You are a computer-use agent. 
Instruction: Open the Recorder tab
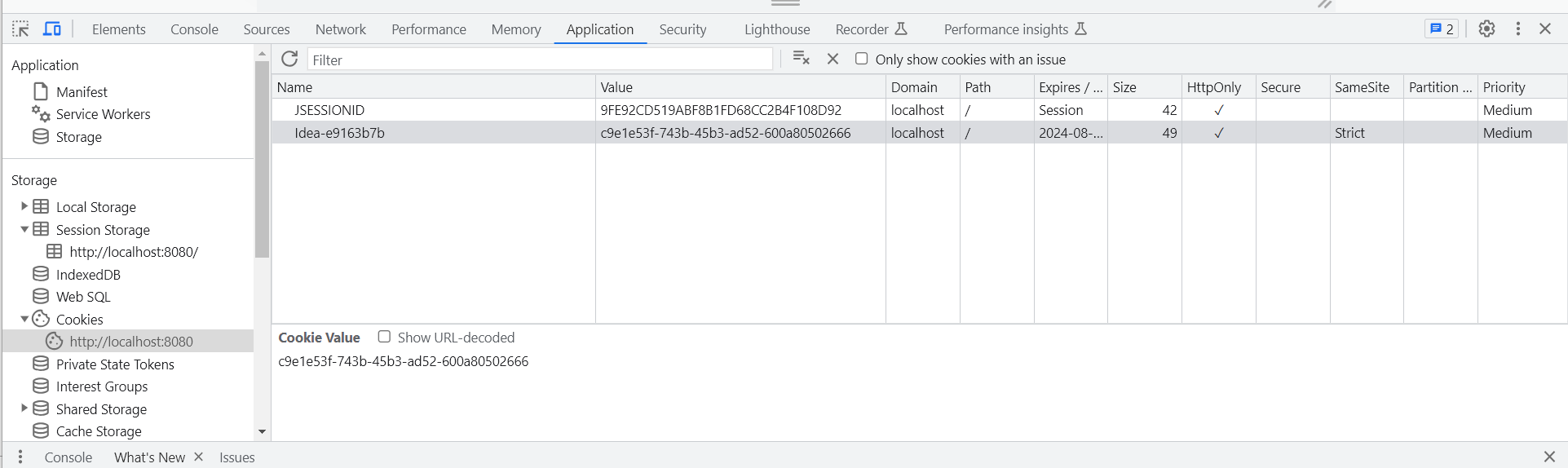872,29
